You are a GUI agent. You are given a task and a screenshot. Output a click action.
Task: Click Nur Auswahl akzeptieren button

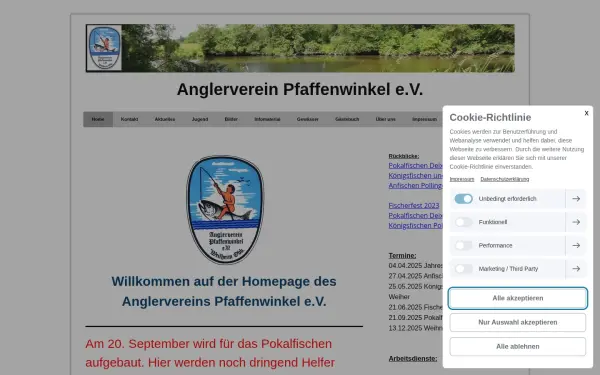pos(518,323)
